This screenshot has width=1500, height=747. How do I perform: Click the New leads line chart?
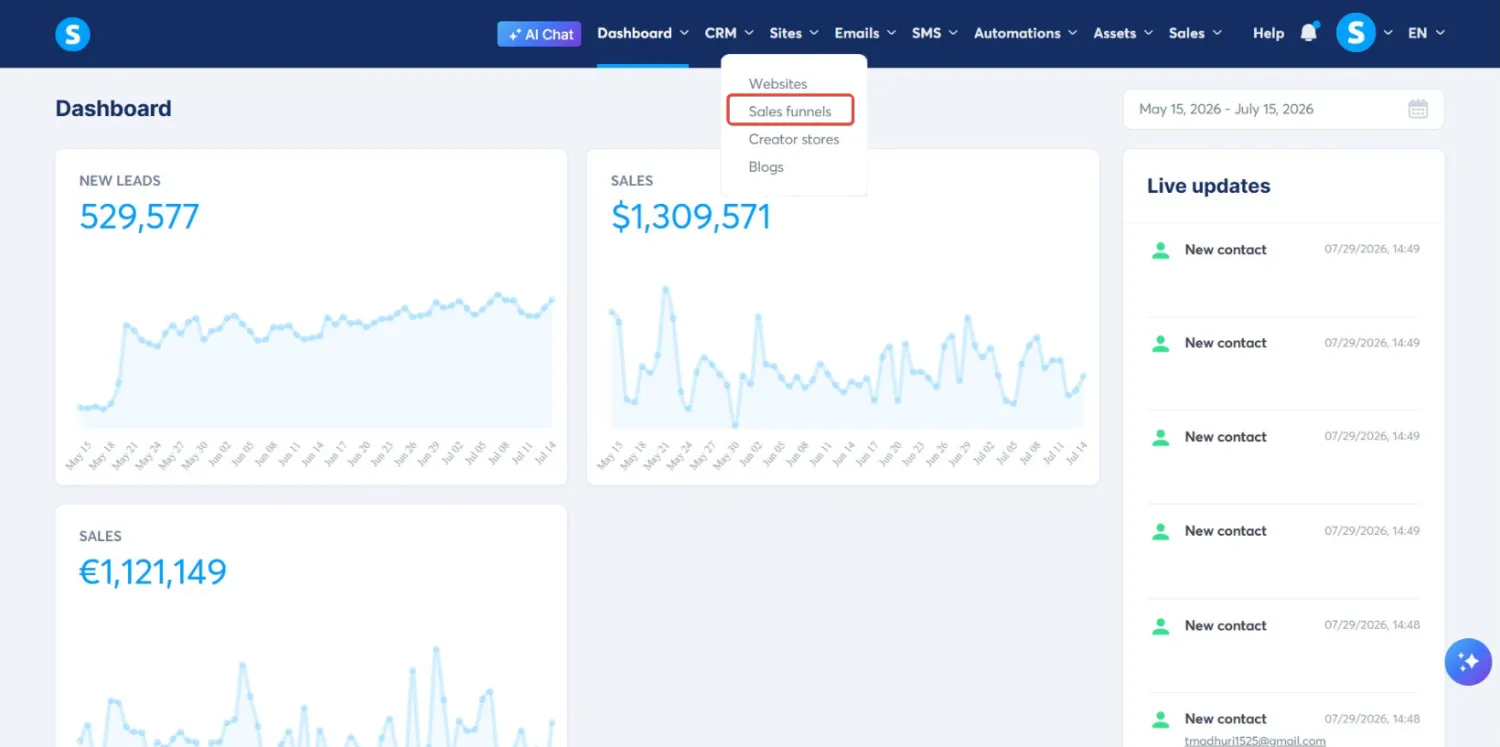[315, 360]
